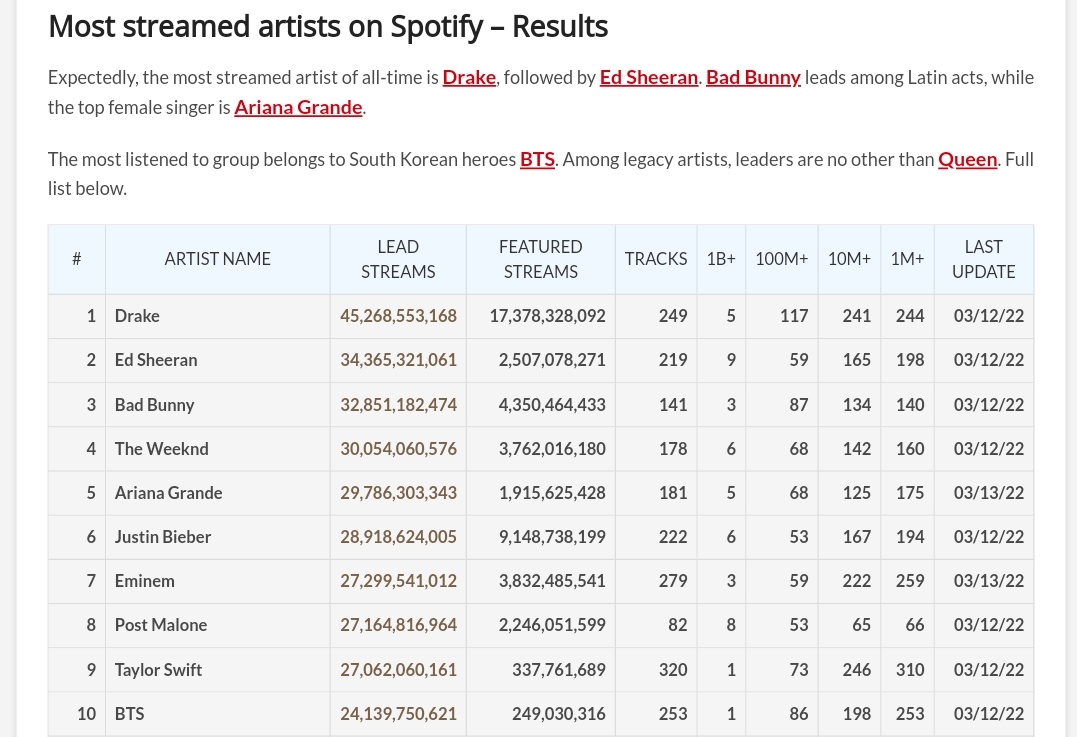Click lead streams value 30,054,060,576
Viewport: 1077px width, 737px height.
(x=398, y=449)
